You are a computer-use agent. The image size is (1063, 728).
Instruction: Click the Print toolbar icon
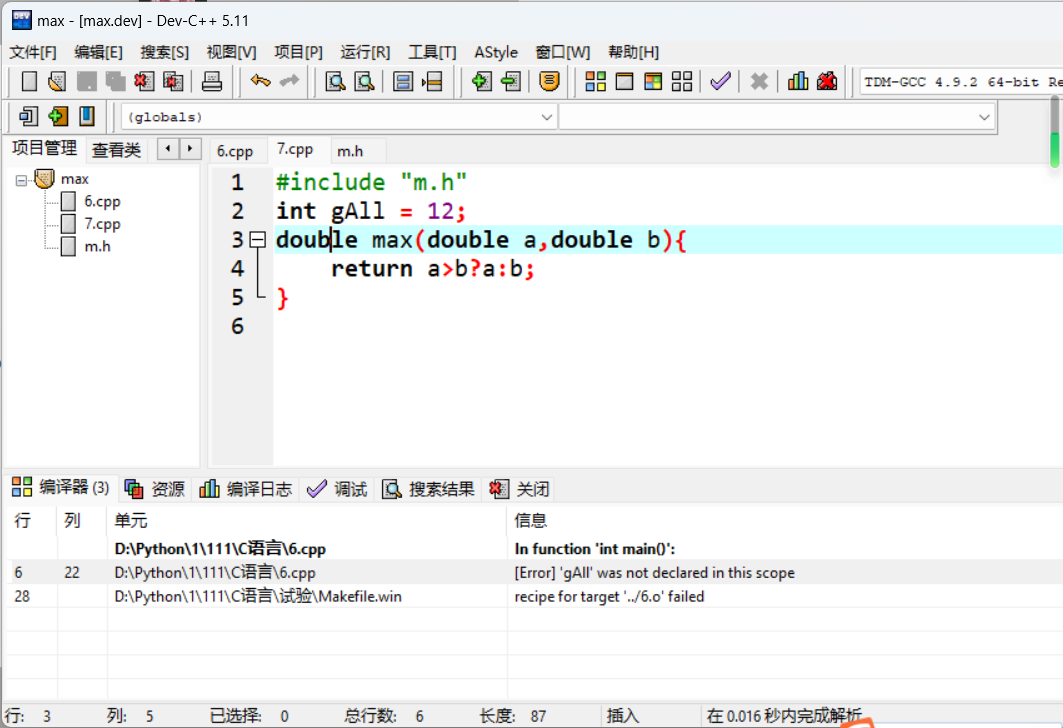pos(212,82)
